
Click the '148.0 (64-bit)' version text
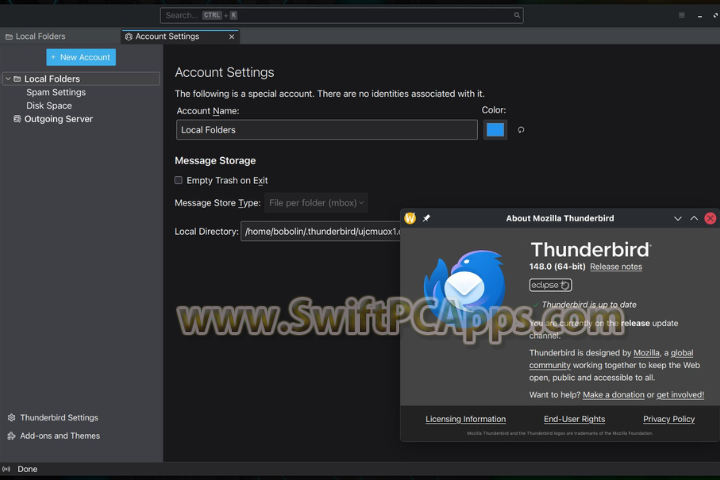(x=557, y=266)
